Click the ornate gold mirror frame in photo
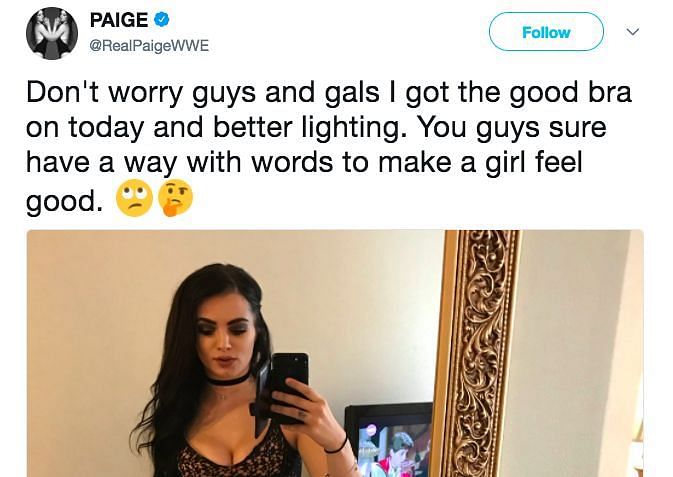Viewport: 673px width, 477px height. click(x=481, y=353)
